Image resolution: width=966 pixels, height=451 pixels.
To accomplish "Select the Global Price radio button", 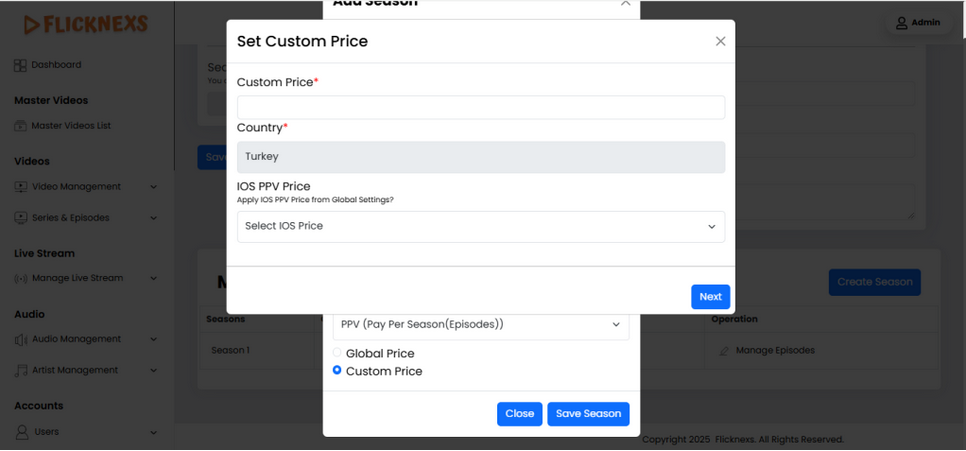I will click(337, 353).
